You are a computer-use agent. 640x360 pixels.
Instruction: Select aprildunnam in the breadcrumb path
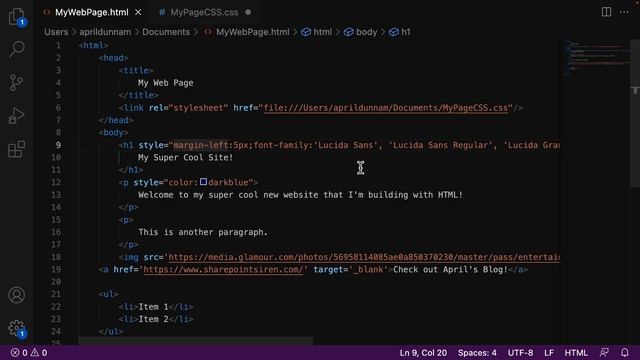(x=105, y=32)
